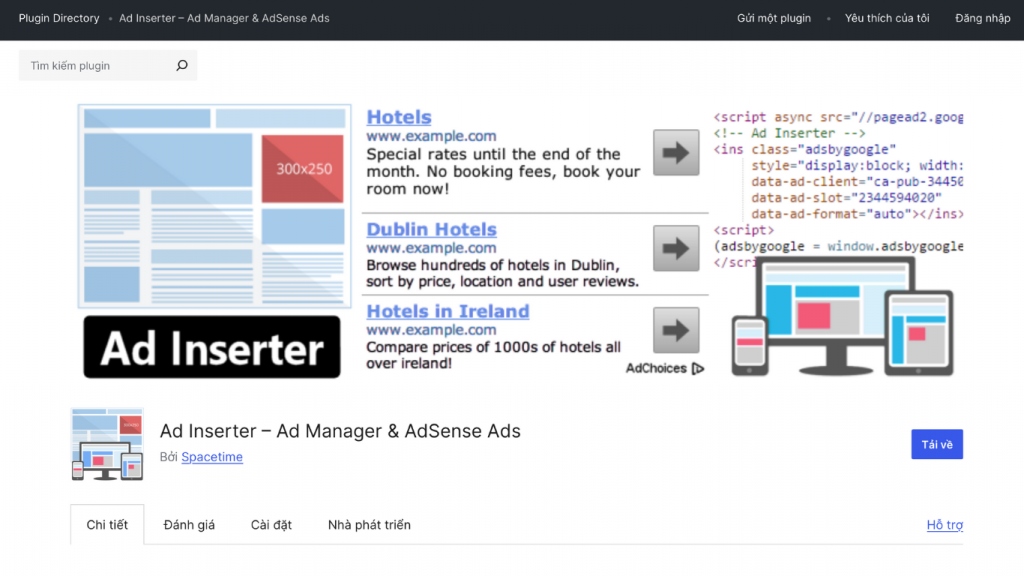
Task: Click the Ad Inserter plugin icon thumbnail
Action: tap(107, 444)
